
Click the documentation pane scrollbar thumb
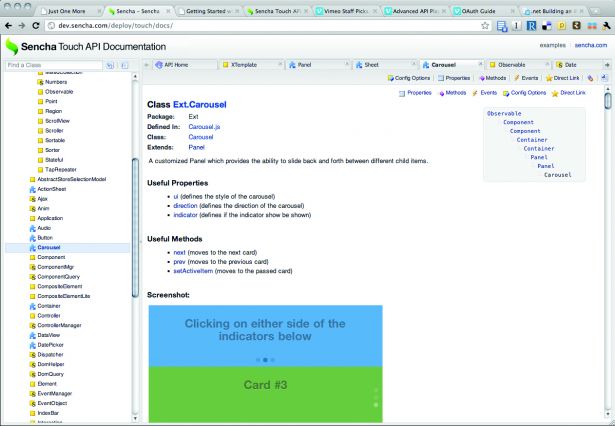tap(608, 100)
